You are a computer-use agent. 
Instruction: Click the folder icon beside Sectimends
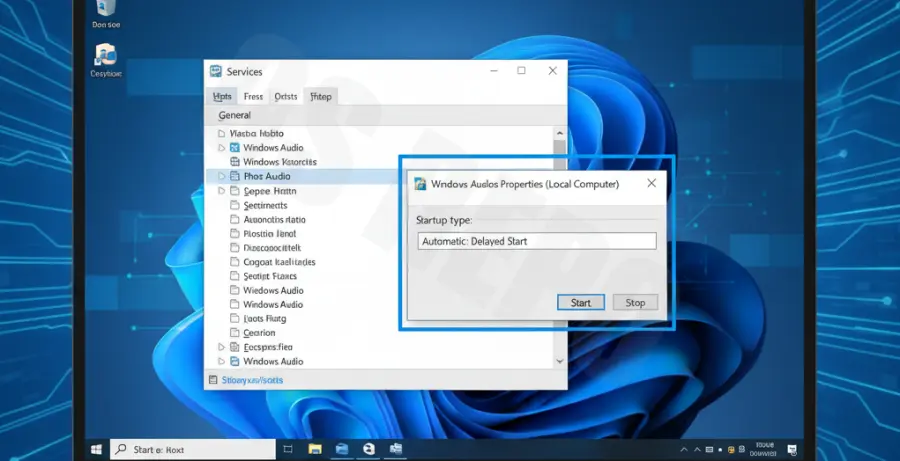(x=234, y=205)
